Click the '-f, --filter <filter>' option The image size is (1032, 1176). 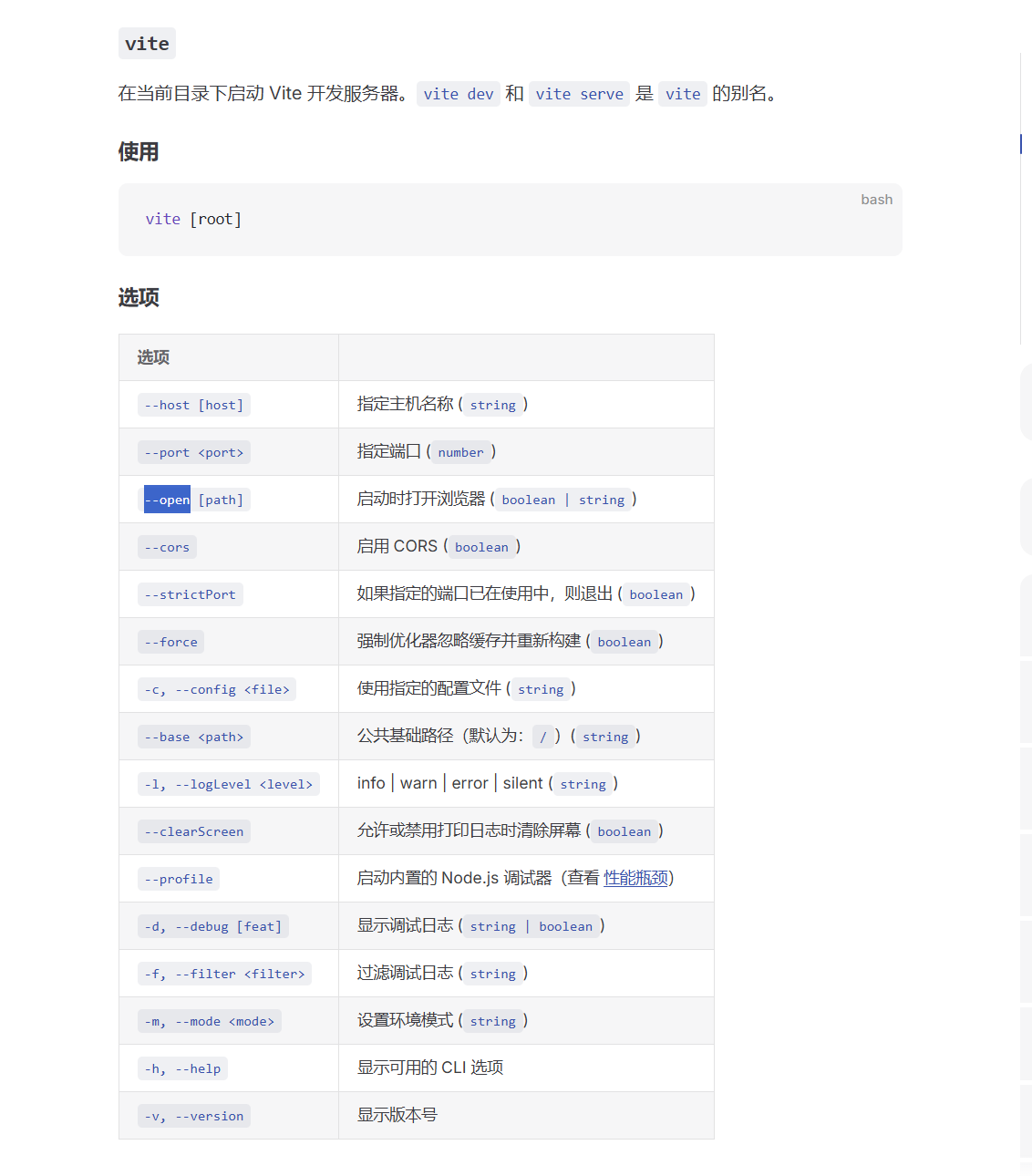(x=225, y=974)
